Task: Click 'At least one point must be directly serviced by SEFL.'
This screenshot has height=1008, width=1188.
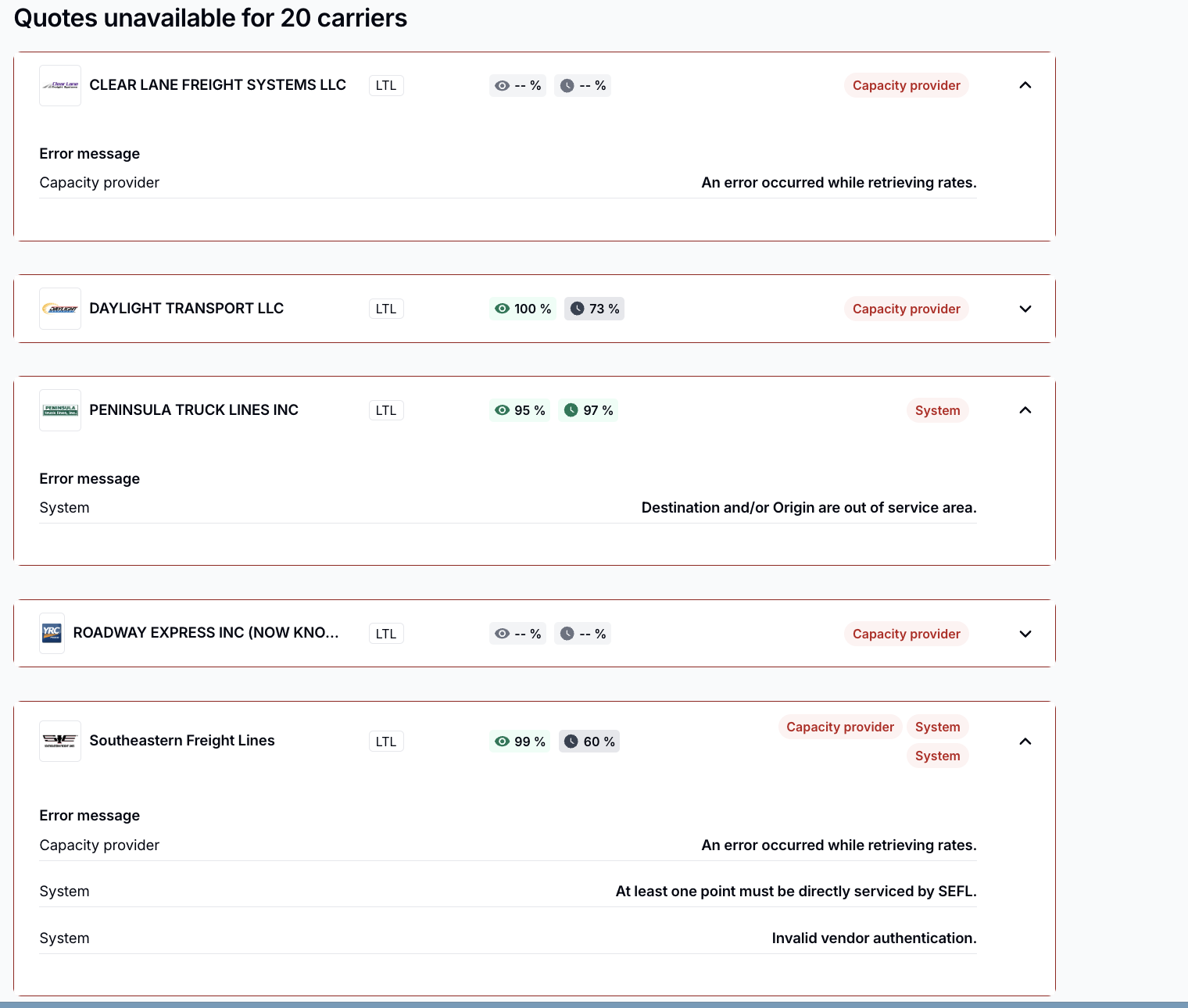Action: coord(796,891)
